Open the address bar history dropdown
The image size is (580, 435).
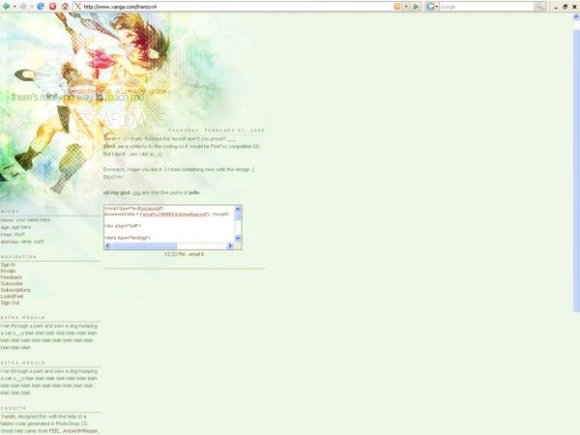pos(406,6)
